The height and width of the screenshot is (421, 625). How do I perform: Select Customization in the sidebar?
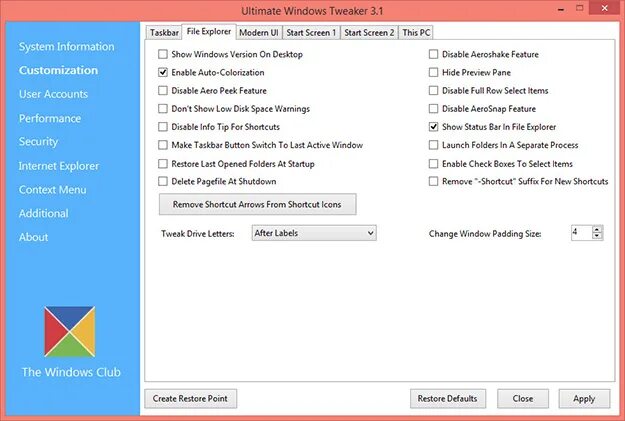(58, 70)
